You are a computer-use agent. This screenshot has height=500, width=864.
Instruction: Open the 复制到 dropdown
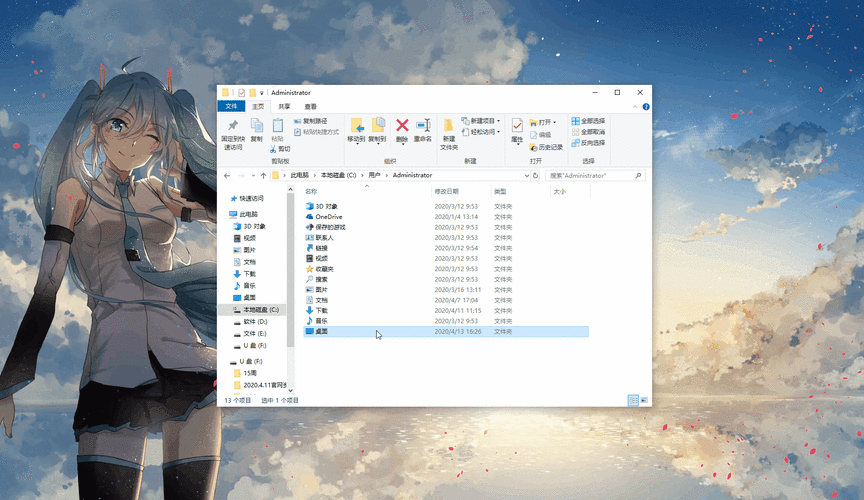377,142
